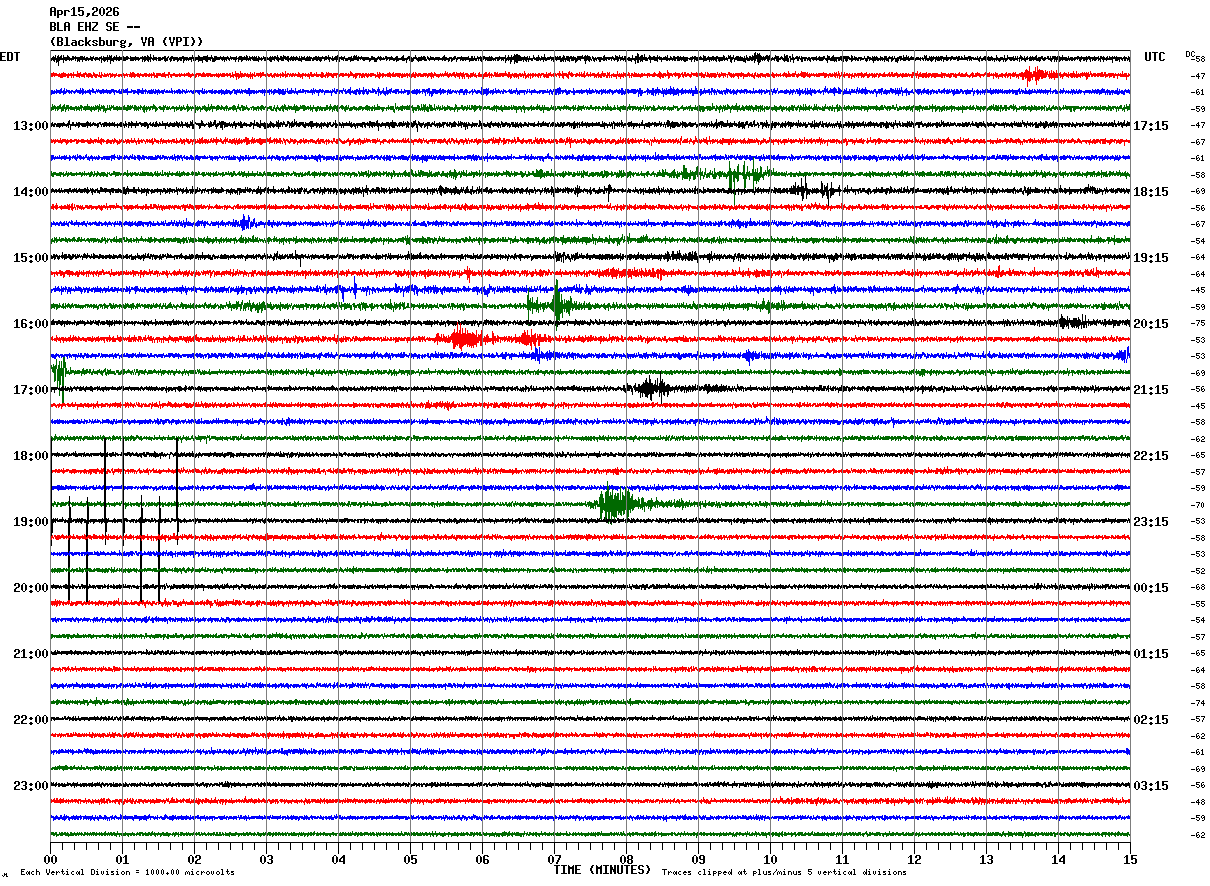Select the 19:00 EDT time label

pos(31,522)
